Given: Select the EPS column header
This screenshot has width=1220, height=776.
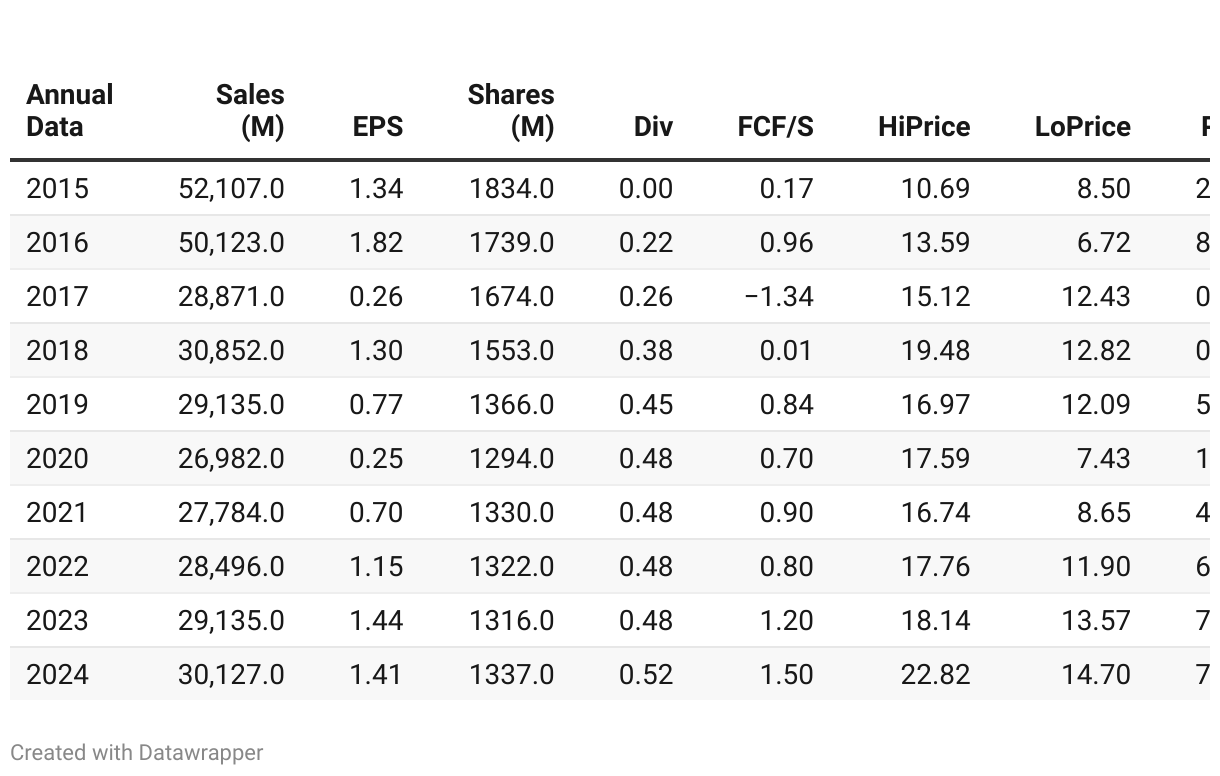Looking at the screenshot, I should (378, 127).
